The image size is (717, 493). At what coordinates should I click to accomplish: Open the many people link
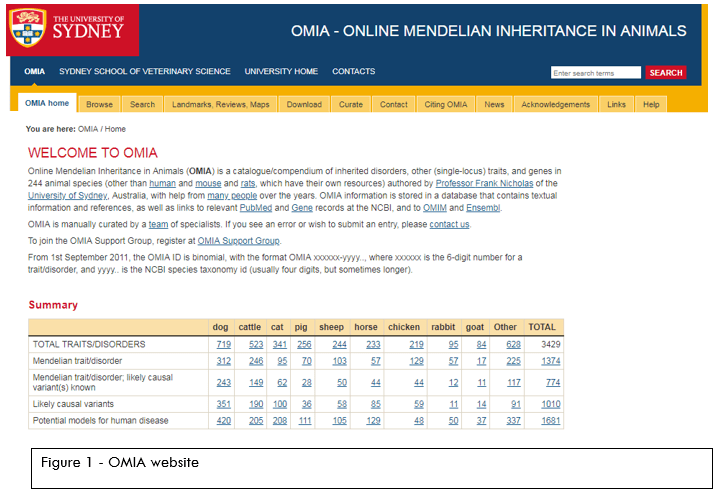[232, 196]
